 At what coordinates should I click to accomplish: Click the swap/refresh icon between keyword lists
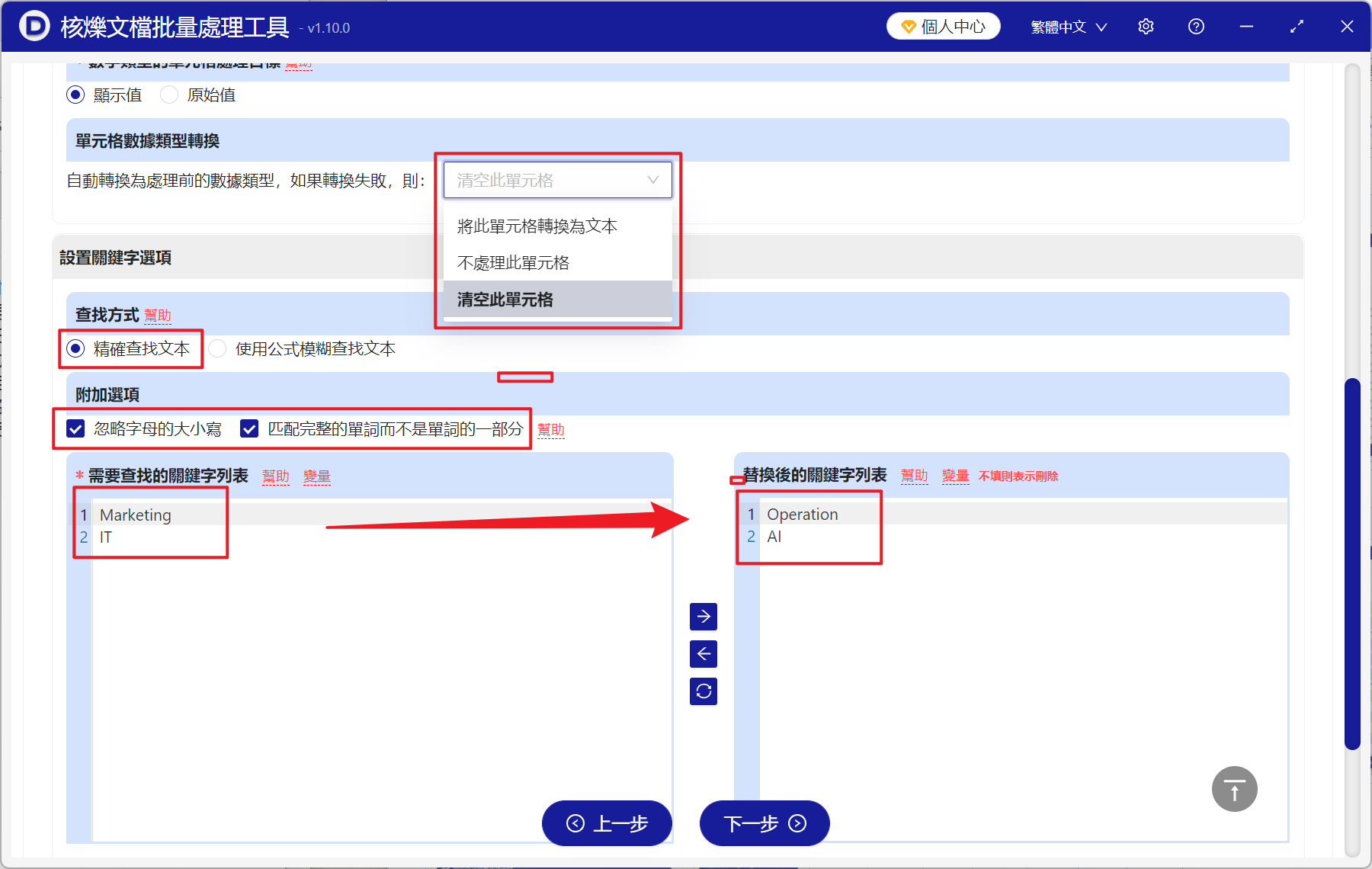click(x=703, y=691)
